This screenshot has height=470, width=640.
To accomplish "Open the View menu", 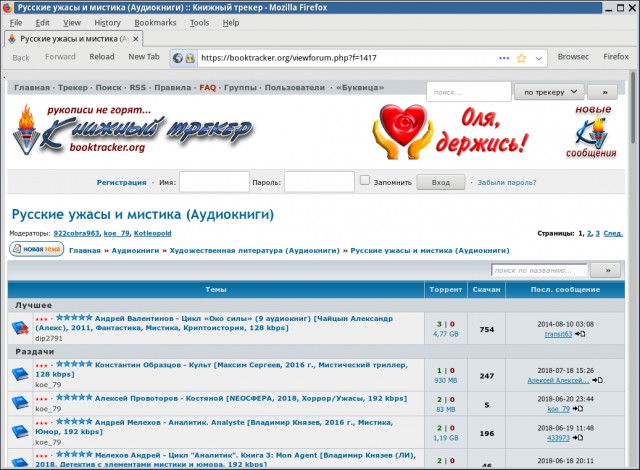I will [72, 23].
